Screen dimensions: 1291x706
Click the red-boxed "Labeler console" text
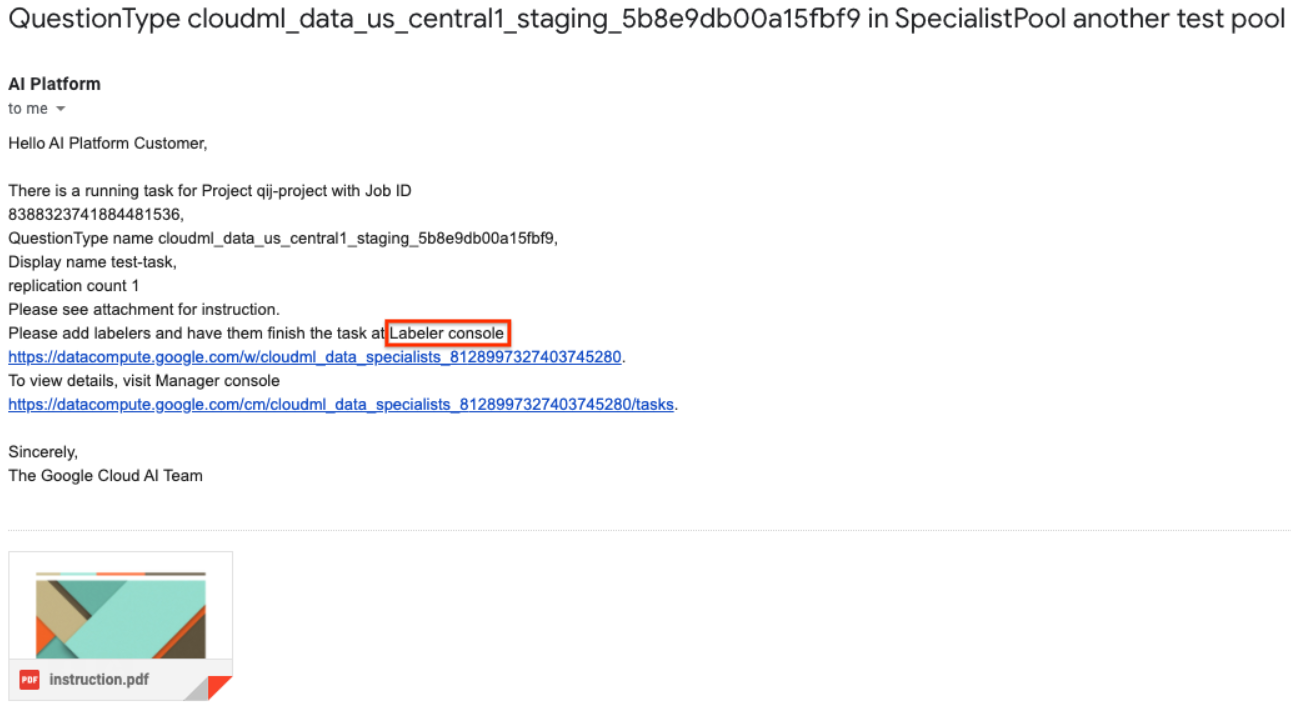tap(447, 333)
